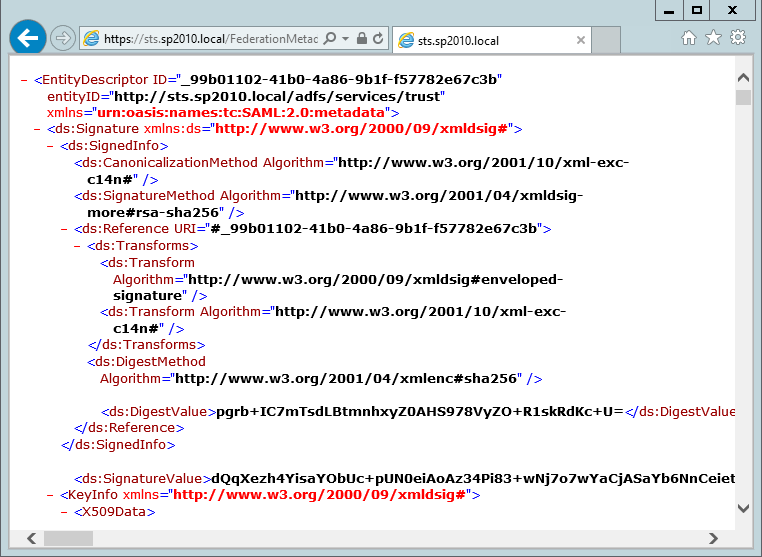Open the address bar autocomplete dropdown arrow
762x557 pixels.
[x=345, y=39]
